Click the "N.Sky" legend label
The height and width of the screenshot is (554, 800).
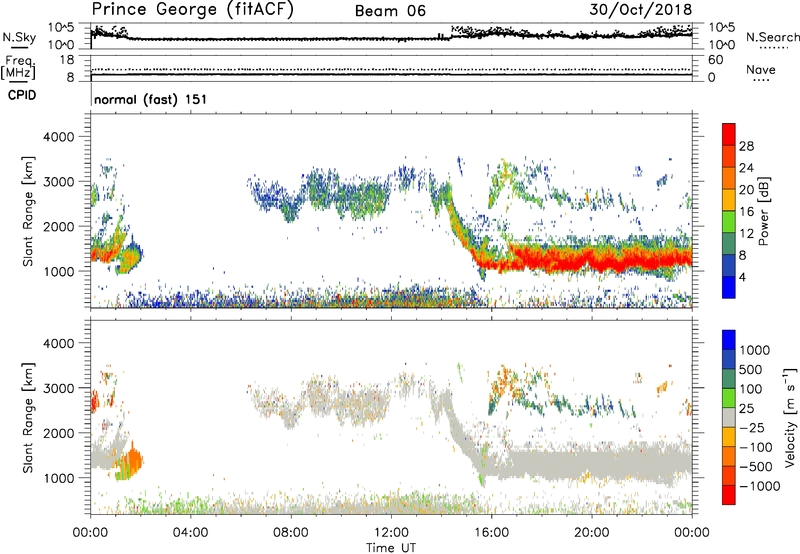[x=19, y=37]
